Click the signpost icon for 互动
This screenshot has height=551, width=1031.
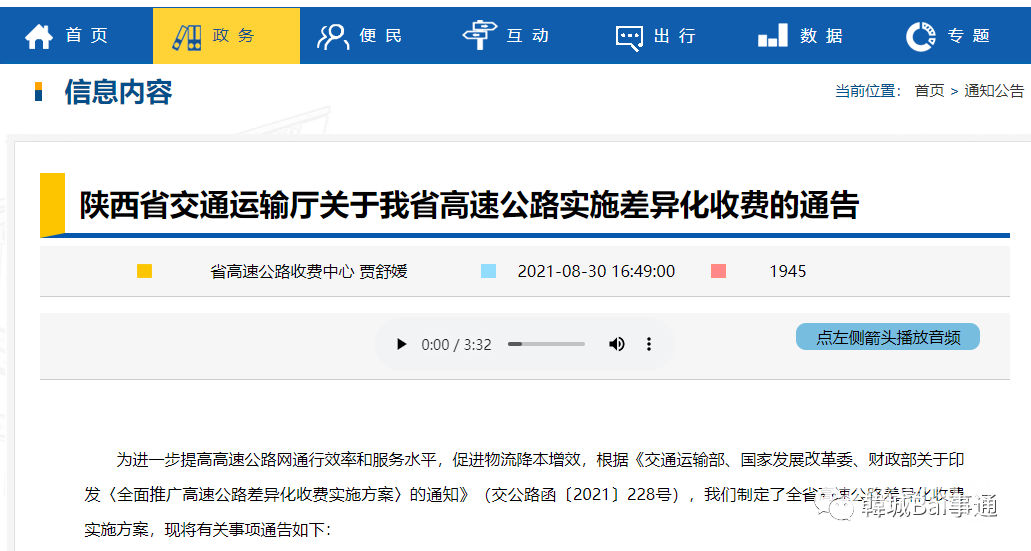(479, 36)
